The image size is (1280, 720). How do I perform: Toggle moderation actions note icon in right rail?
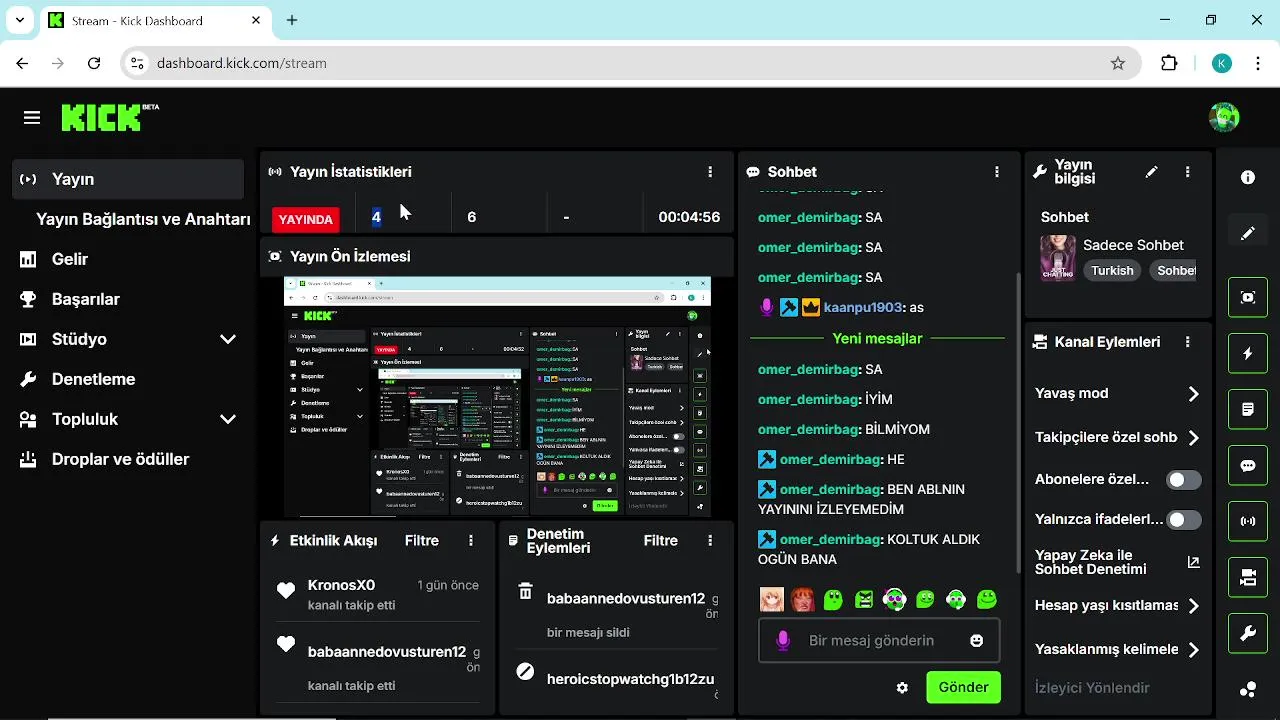click(x=1248, y=409)
